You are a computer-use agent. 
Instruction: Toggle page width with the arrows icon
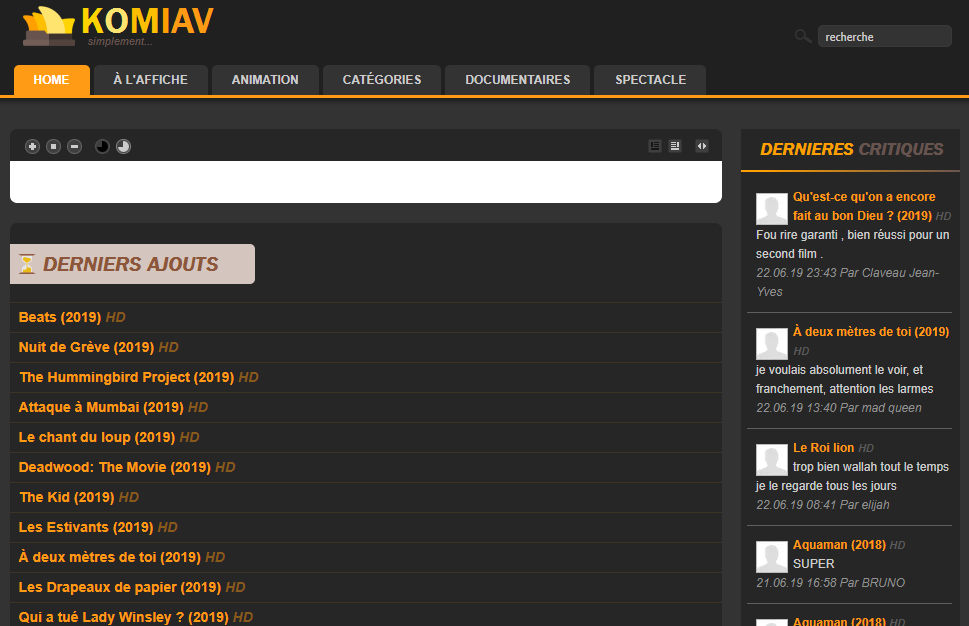point(701,146)
